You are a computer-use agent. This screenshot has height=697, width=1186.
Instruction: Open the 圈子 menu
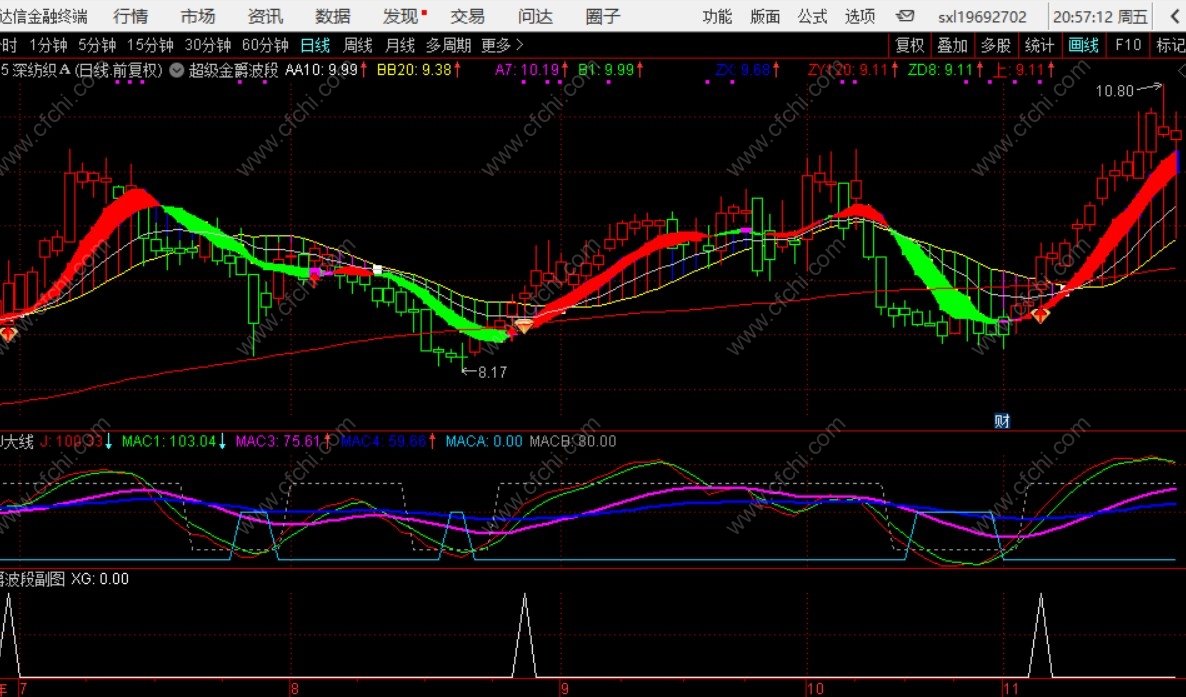pos(603,16)
